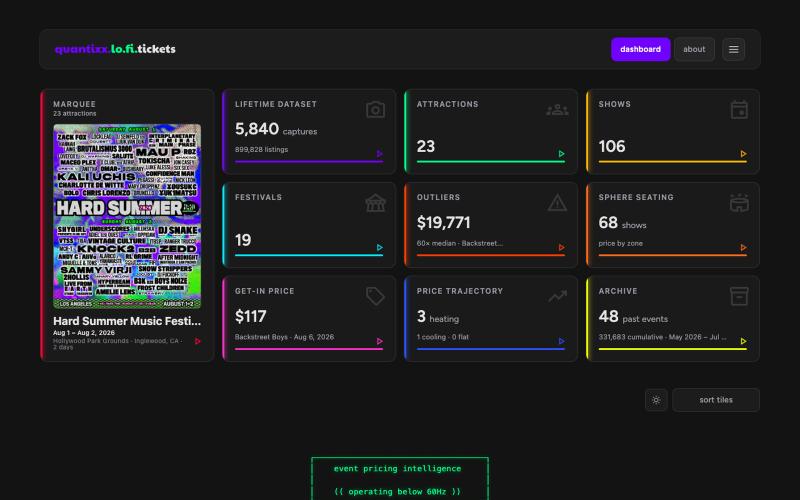The width and height of the screenshot is (800, 500).
Task: Click the trending arrow icon on Price Trajectory tile
Action: pyautogui.click(x=557, y=296)
